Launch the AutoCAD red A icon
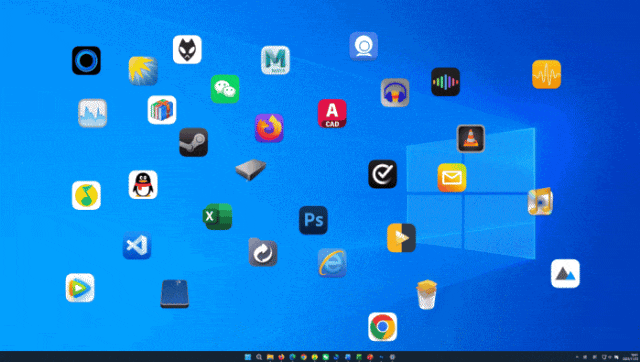The width and height of the screenshot is (640, 362). [332, 113]
